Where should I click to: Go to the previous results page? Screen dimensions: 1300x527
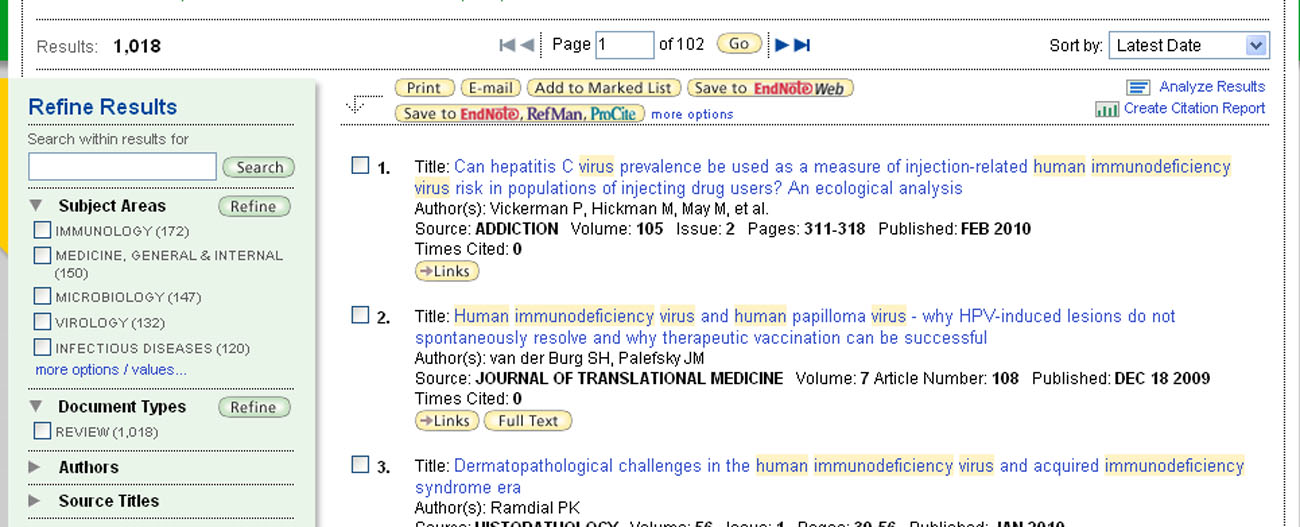pyautogui.click(x=527, y=45)
